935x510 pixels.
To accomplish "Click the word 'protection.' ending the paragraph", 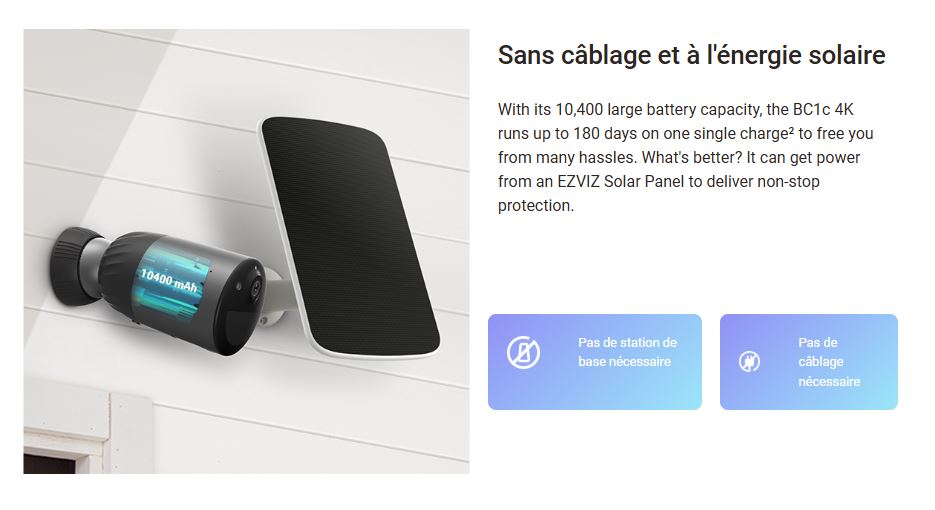I will (536, 205).
